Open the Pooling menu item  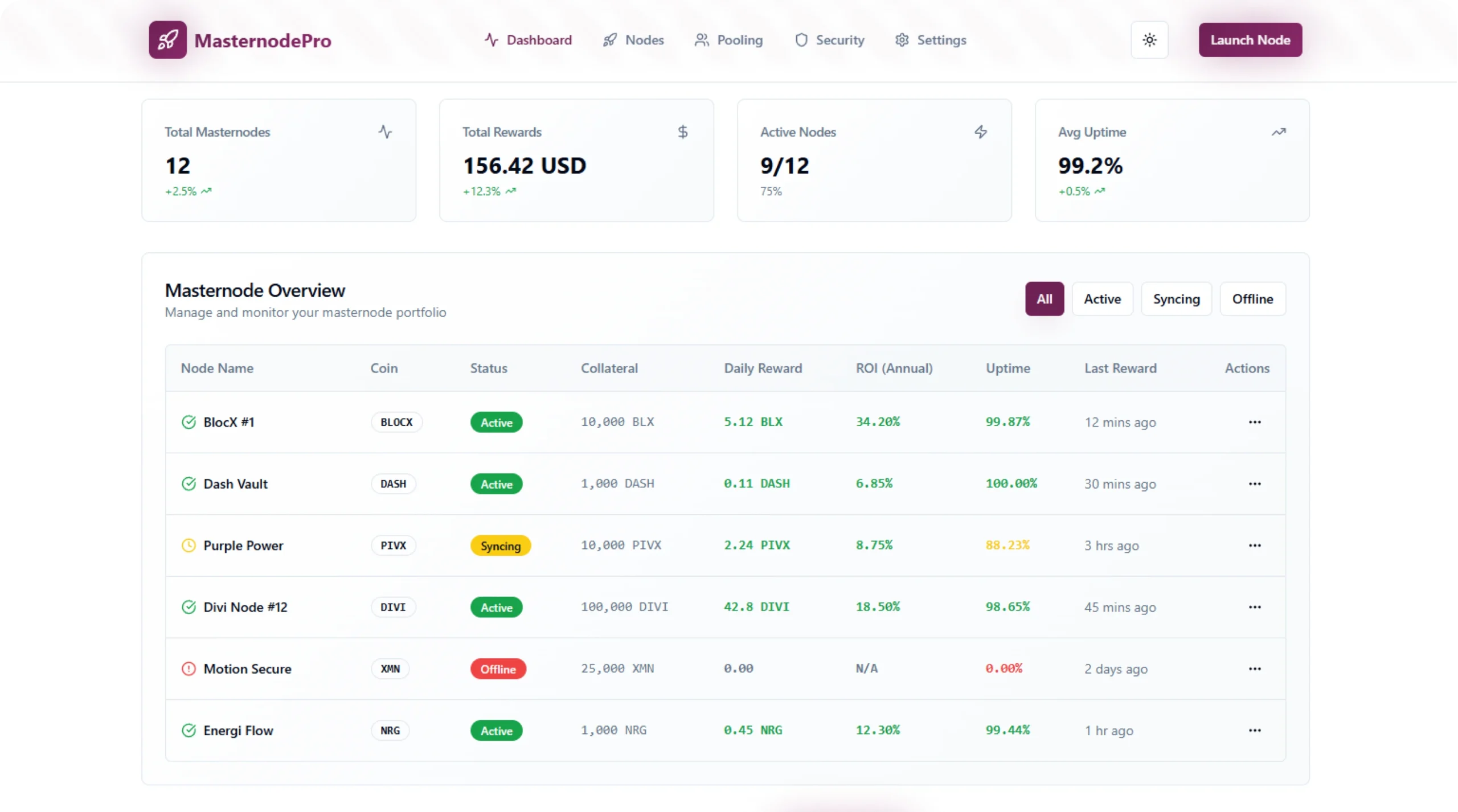click(x=729, y=40)
